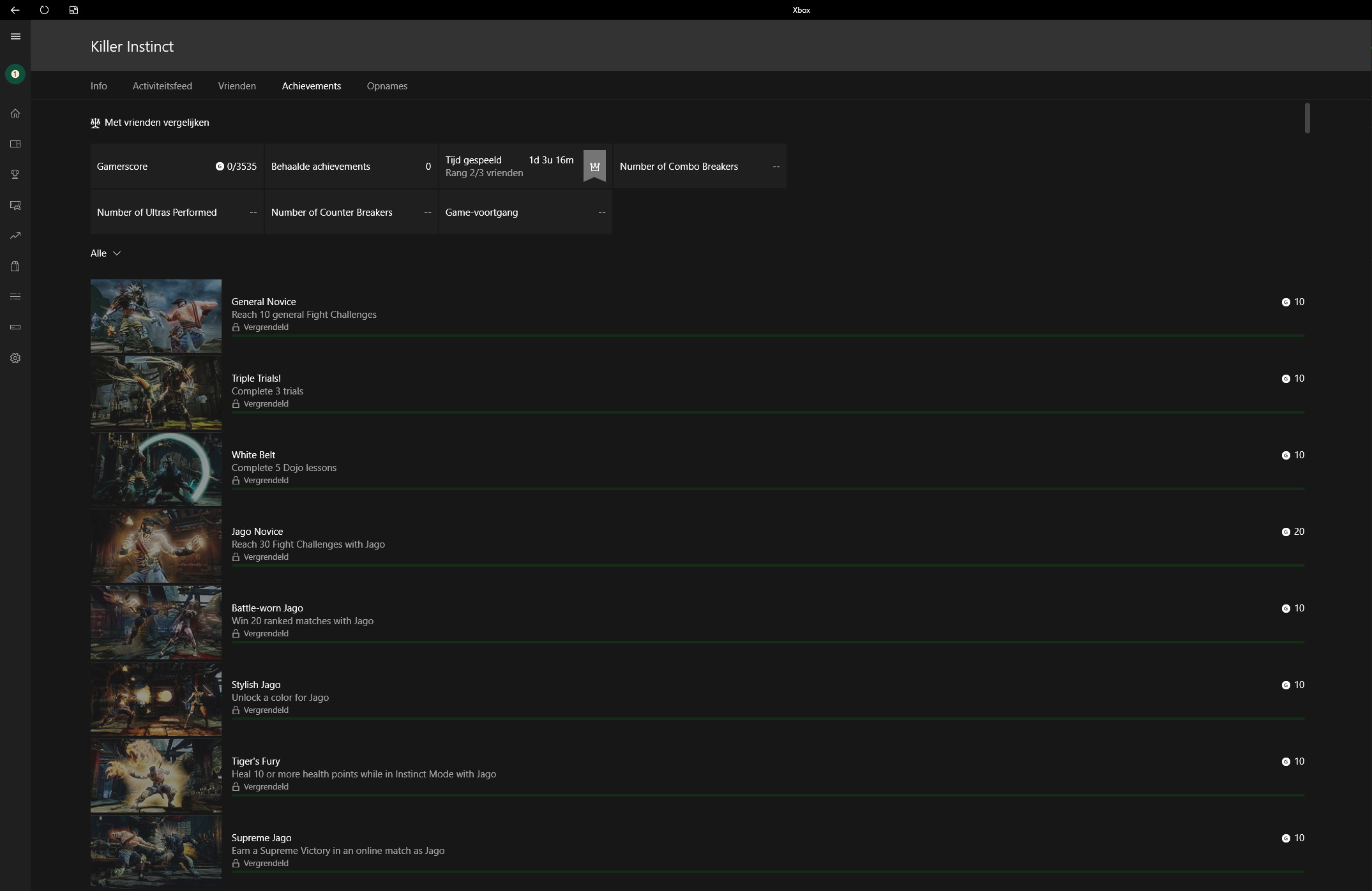The width and height of the screenshot is (1372, 891).
Task: Expand the Alle filter dropdown
Action: click(x=106, y=253)
